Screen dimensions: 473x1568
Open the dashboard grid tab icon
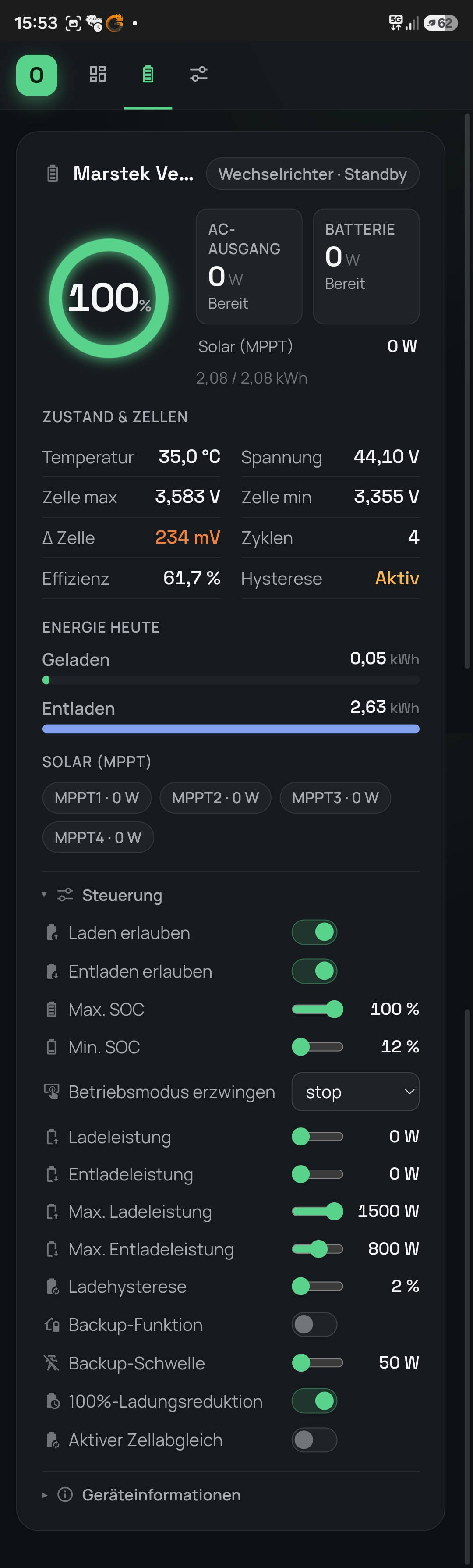tap(98, 74)
